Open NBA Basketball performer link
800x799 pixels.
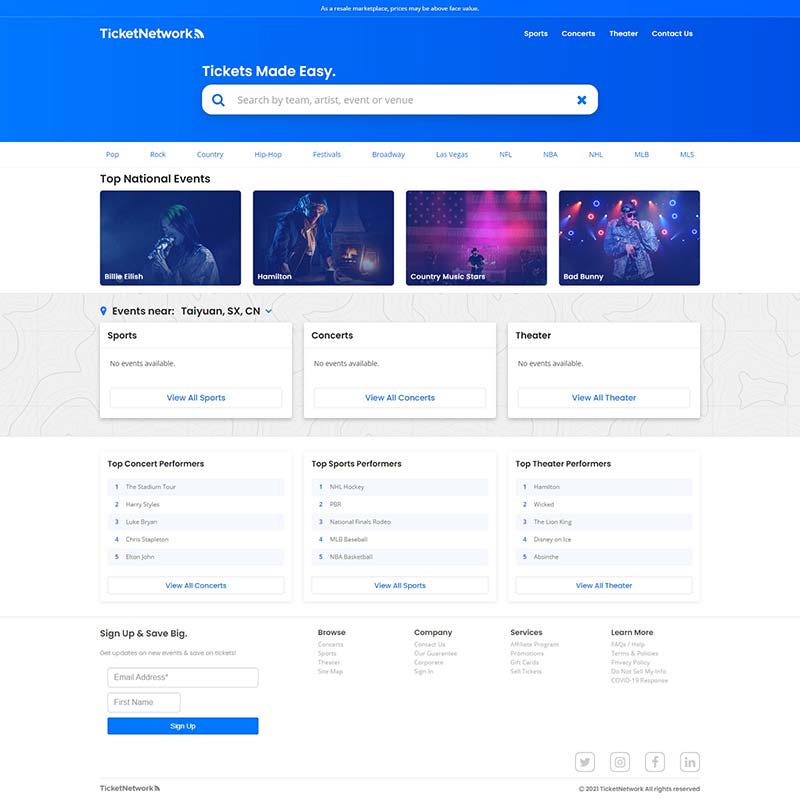click(x=351, y=557)
